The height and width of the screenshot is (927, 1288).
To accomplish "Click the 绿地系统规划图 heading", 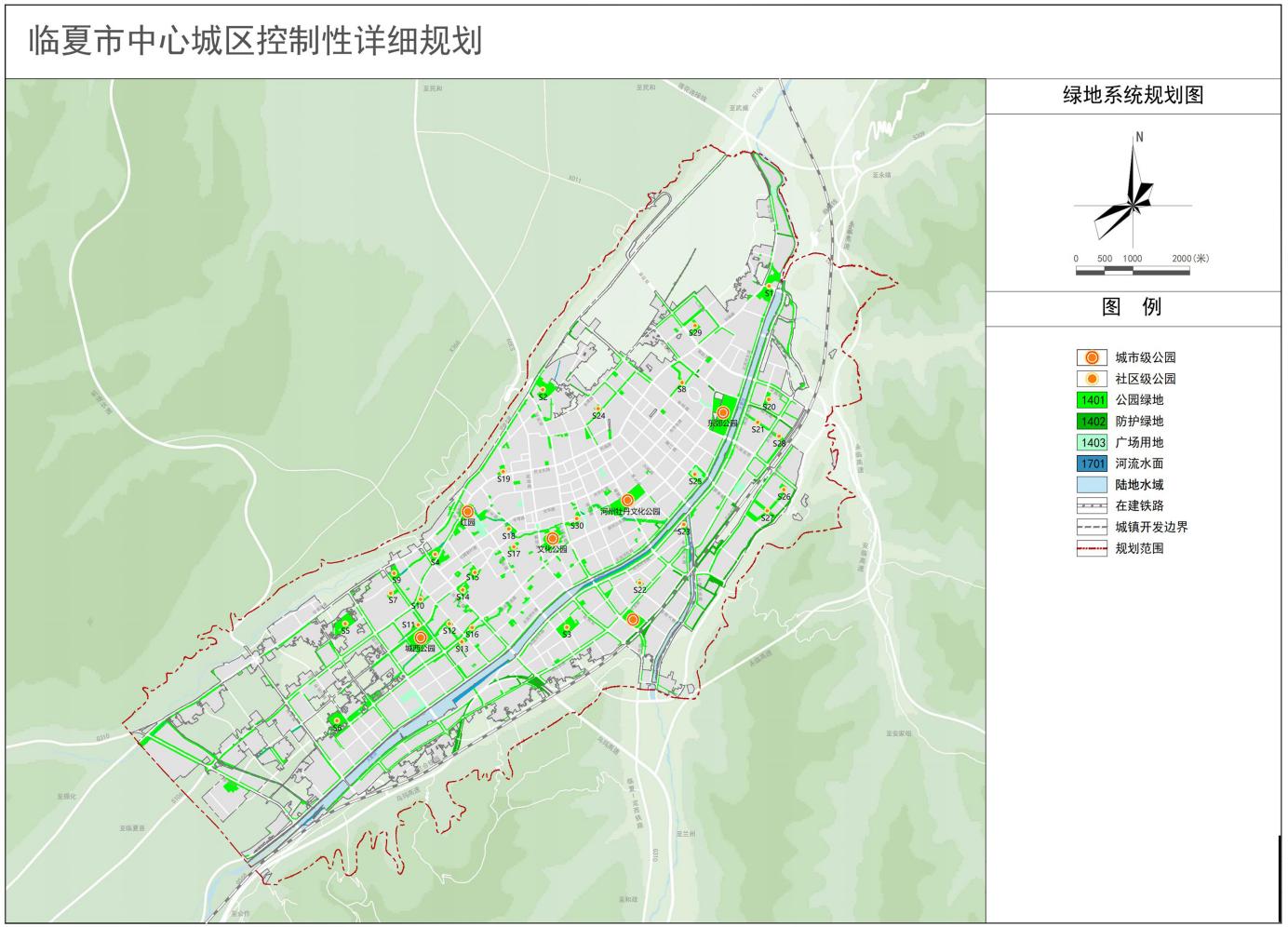I will click(1133, 96).
